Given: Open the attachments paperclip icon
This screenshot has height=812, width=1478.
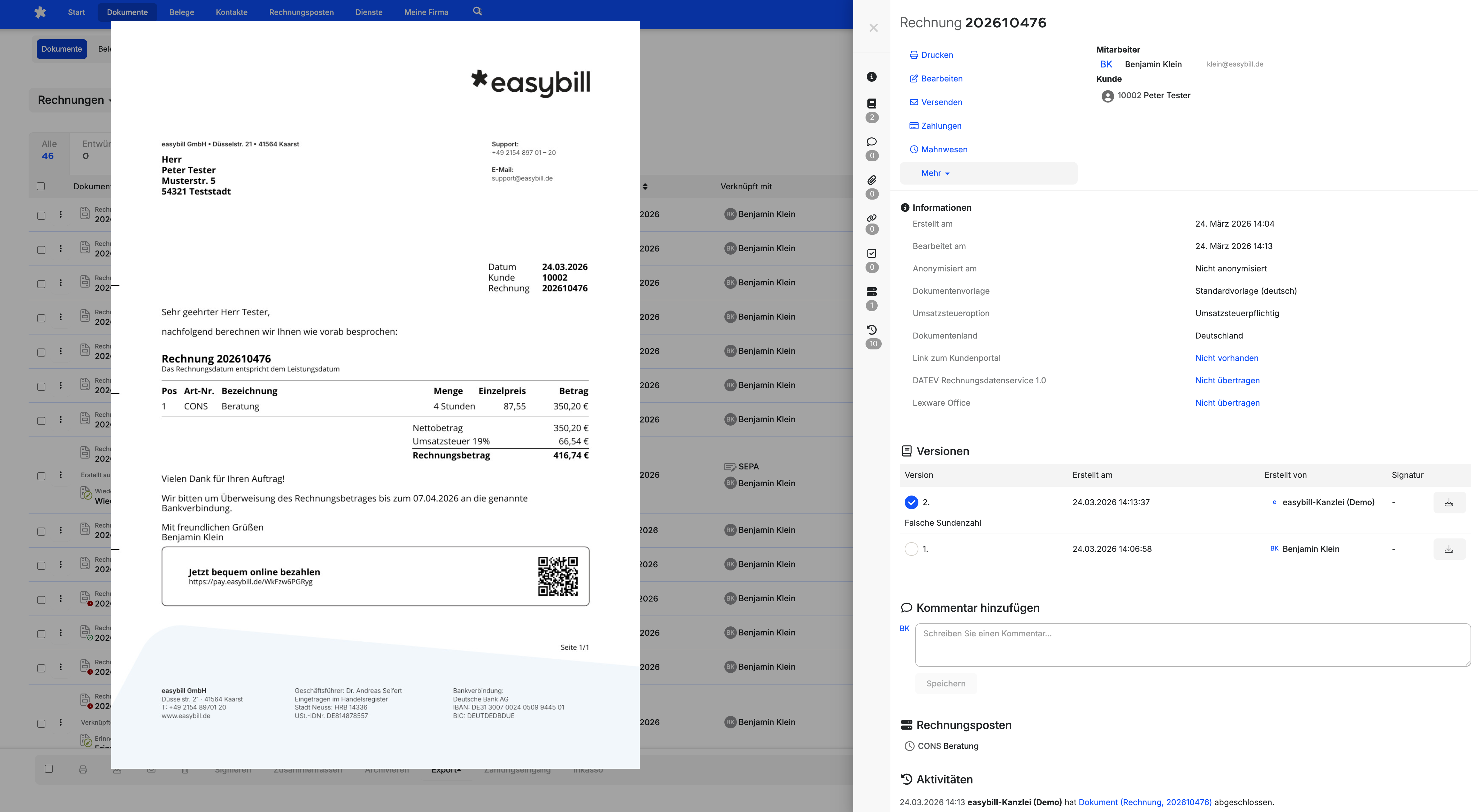Looking at the screenshot, I should point(871,180).
